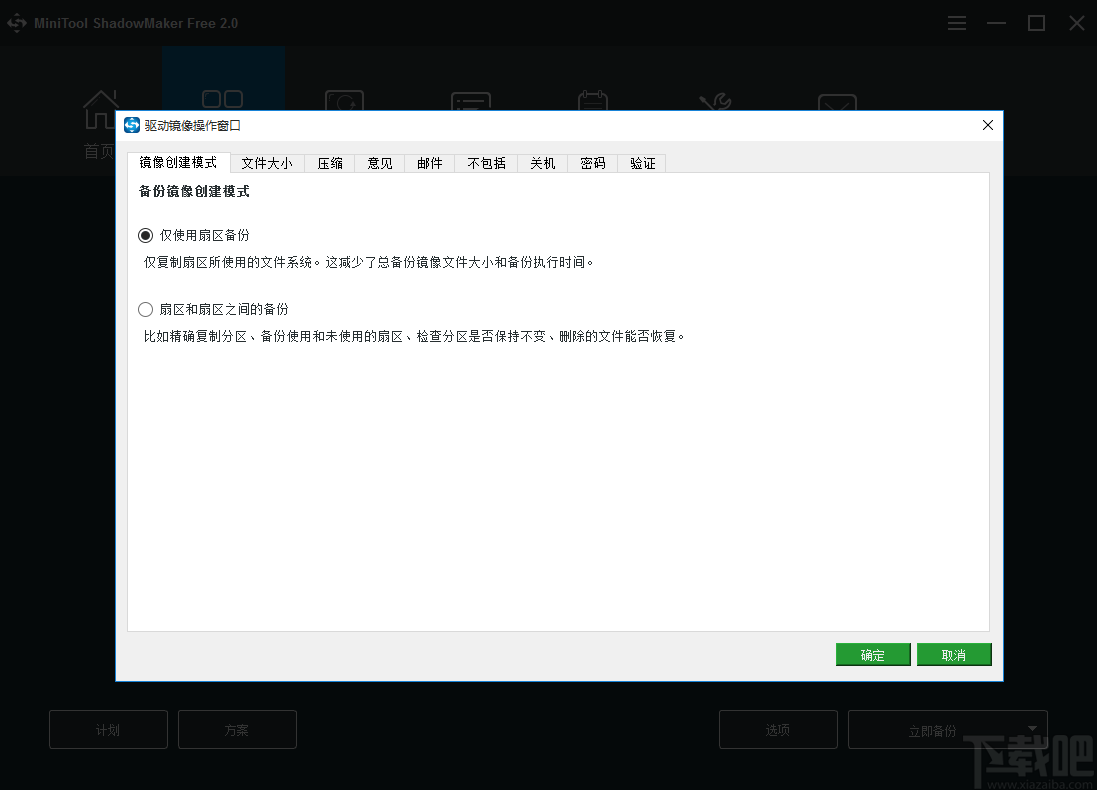
Task: Confirm settings with the 确定 button
Action: 872,654
